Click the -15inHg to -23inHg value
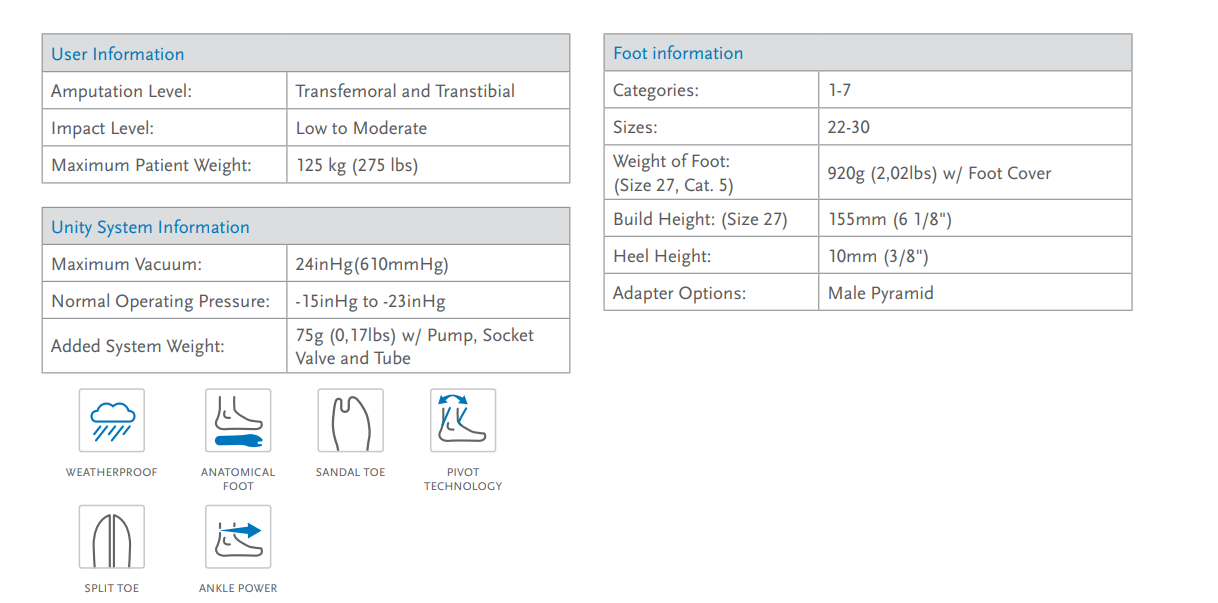The height and width of the screenshot is (603, 1218). [x=370, y=301]
